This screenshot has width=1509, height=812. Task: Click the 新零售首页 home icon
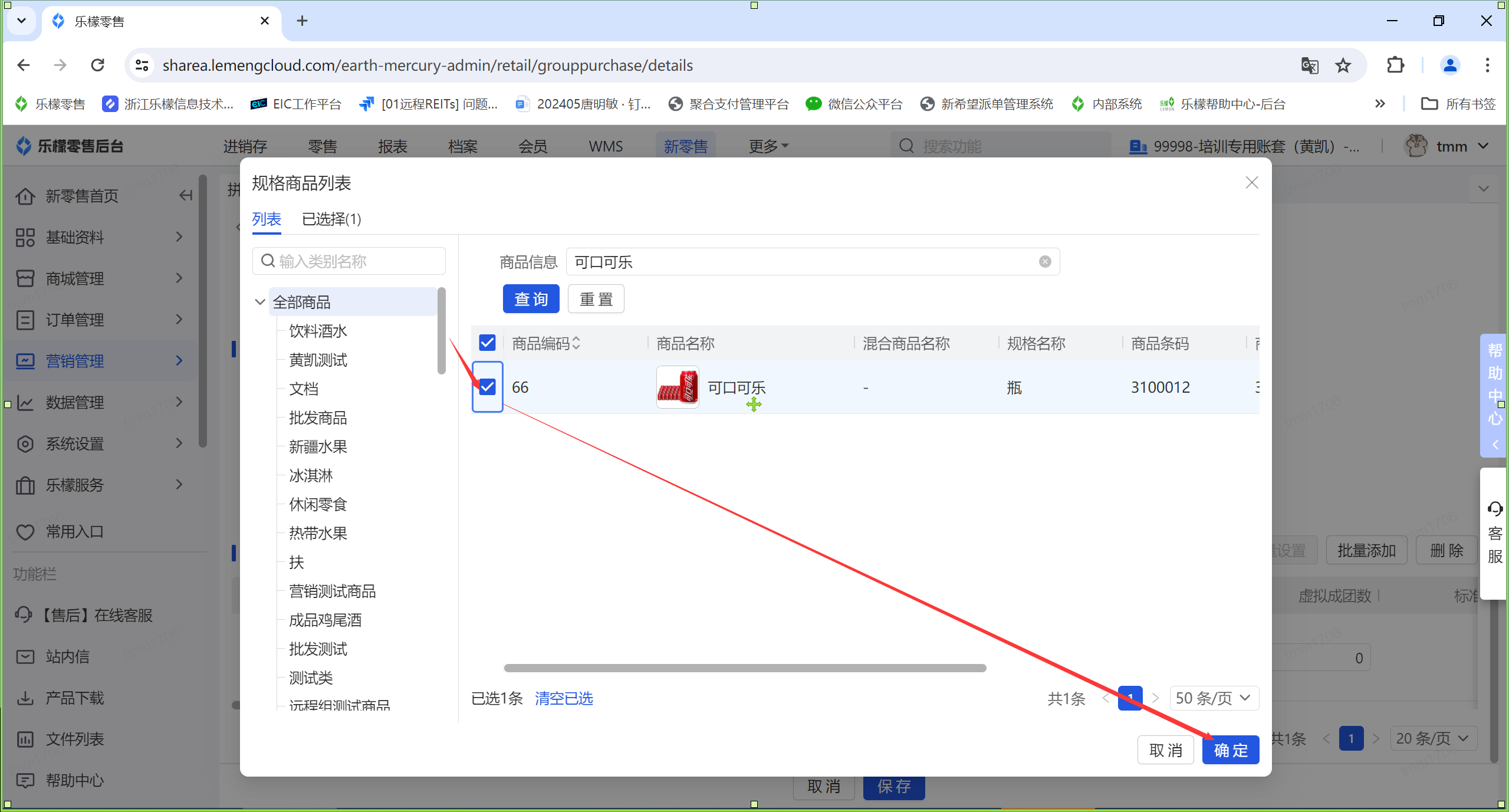[x=25, y=196]
